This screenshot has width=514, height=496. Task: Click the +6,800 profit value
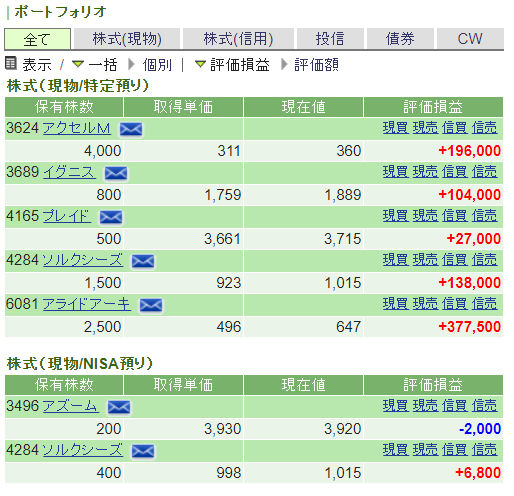[478, 473]
